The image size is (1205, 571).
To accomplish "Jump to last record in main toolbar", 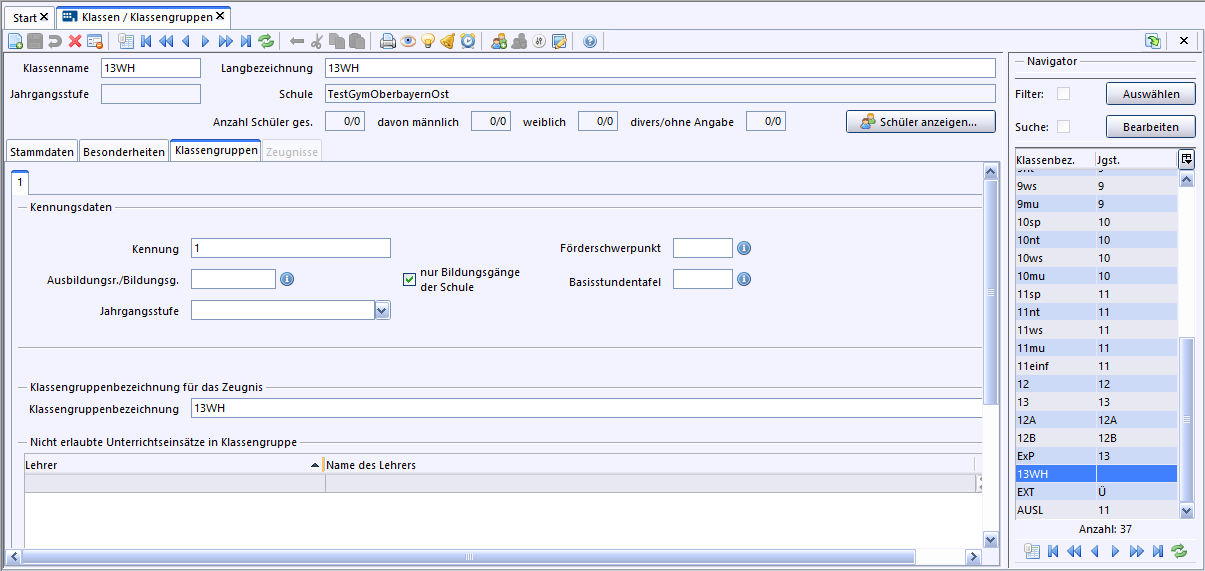I will [x=246, y=41].
